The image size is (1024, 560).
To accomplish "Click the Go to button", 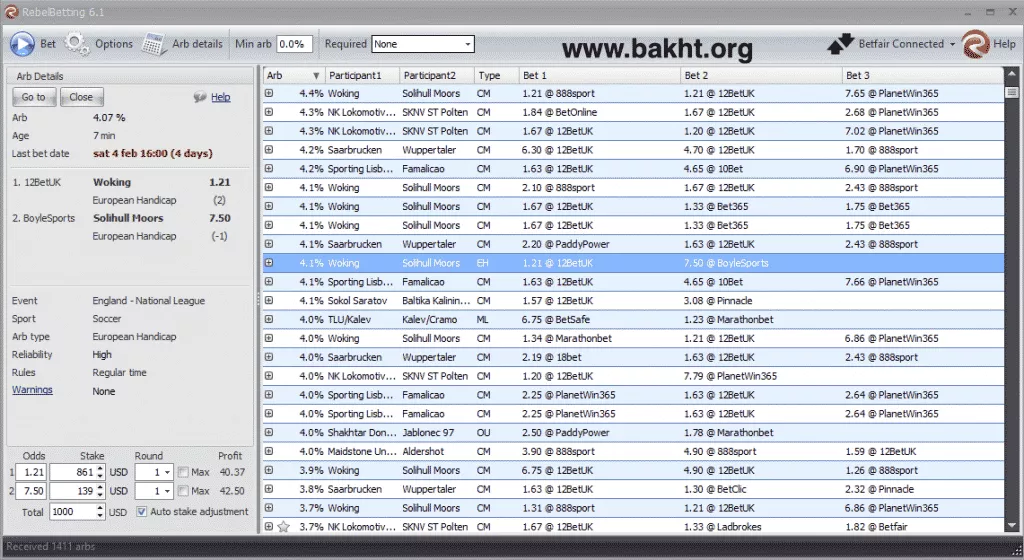I will tap(34, 97).
